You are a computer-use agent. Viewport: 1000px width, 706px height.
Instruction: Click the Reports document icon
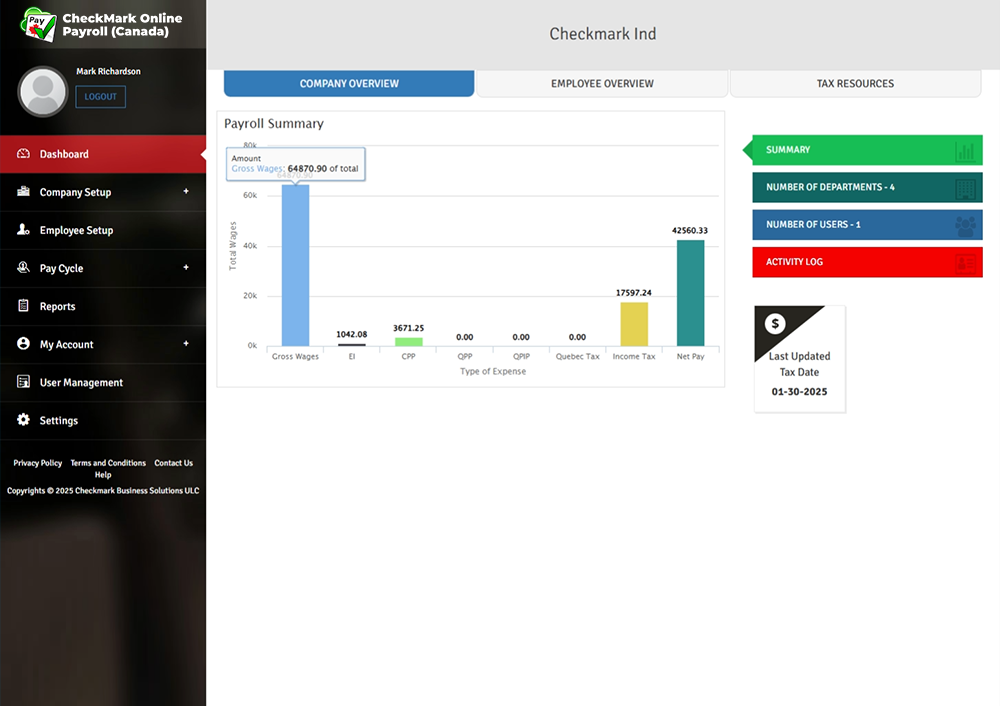point(24,306)
